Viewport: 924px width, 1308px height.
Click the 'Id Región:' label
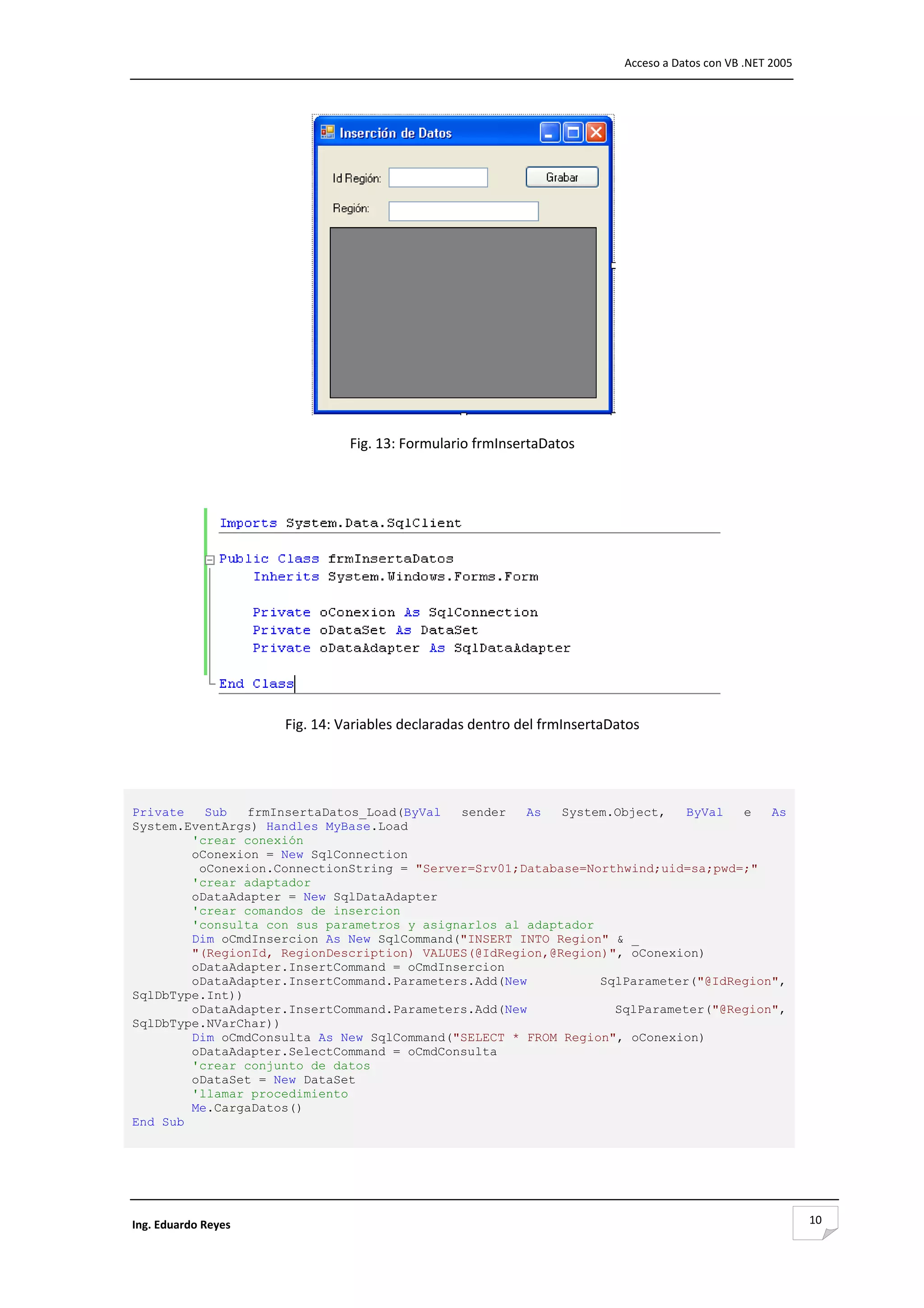356,178
